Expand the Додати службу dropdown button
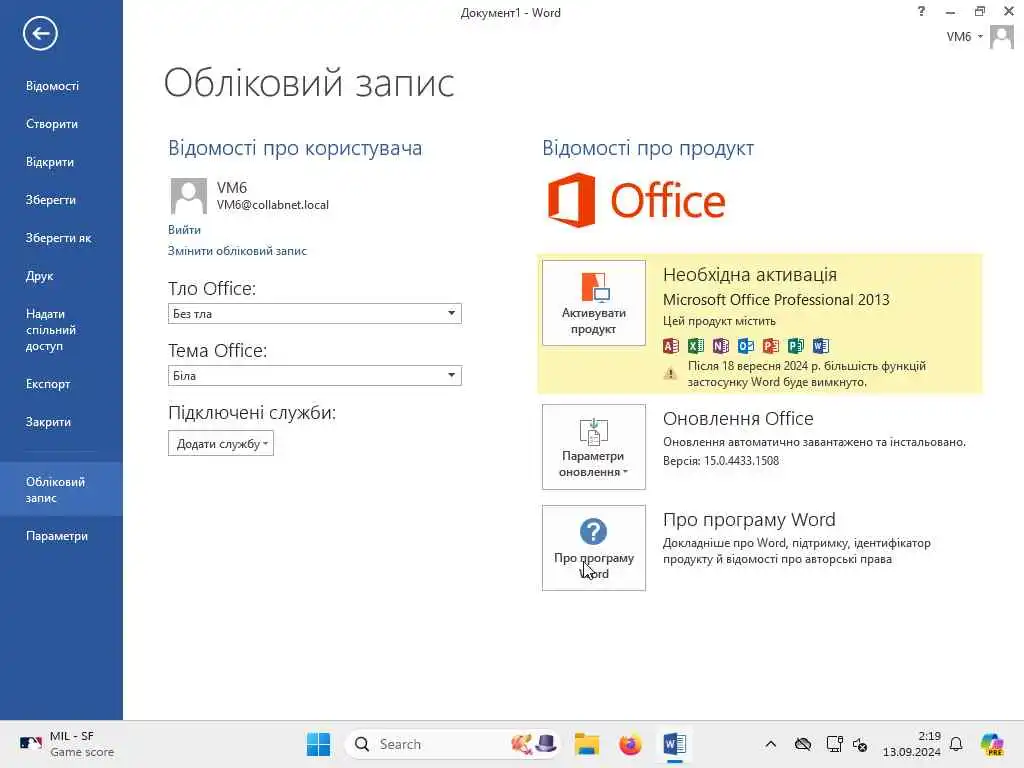The width and height of the screenshot is (1024, 768). pyautogui.click(x=221, y=443)
